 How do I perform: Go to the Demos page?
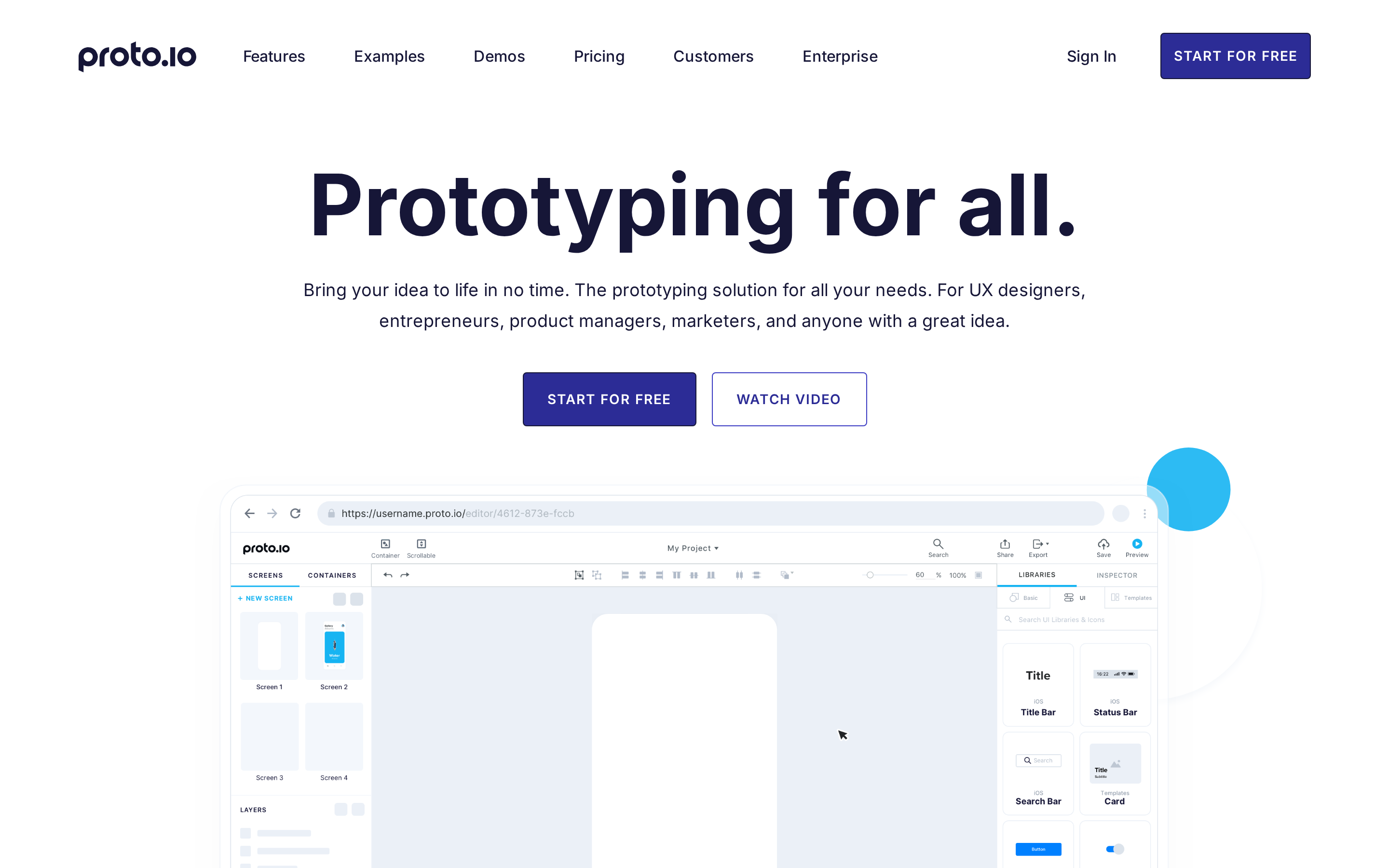pyautogui.click(x=499, y=56)
